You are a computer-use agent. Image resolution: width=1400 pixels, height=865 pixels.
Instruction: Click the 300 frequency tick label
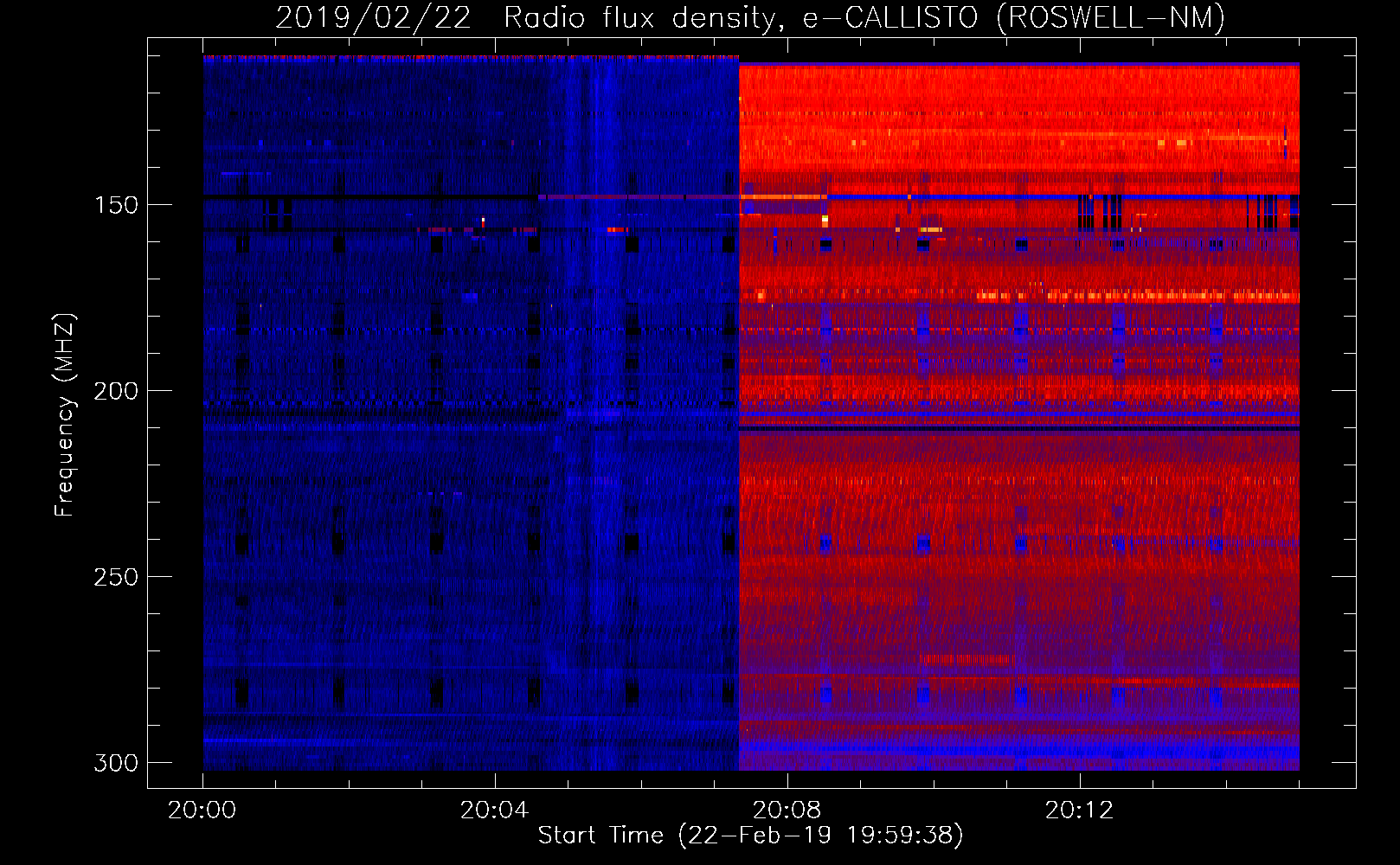[x=116, y=763]
